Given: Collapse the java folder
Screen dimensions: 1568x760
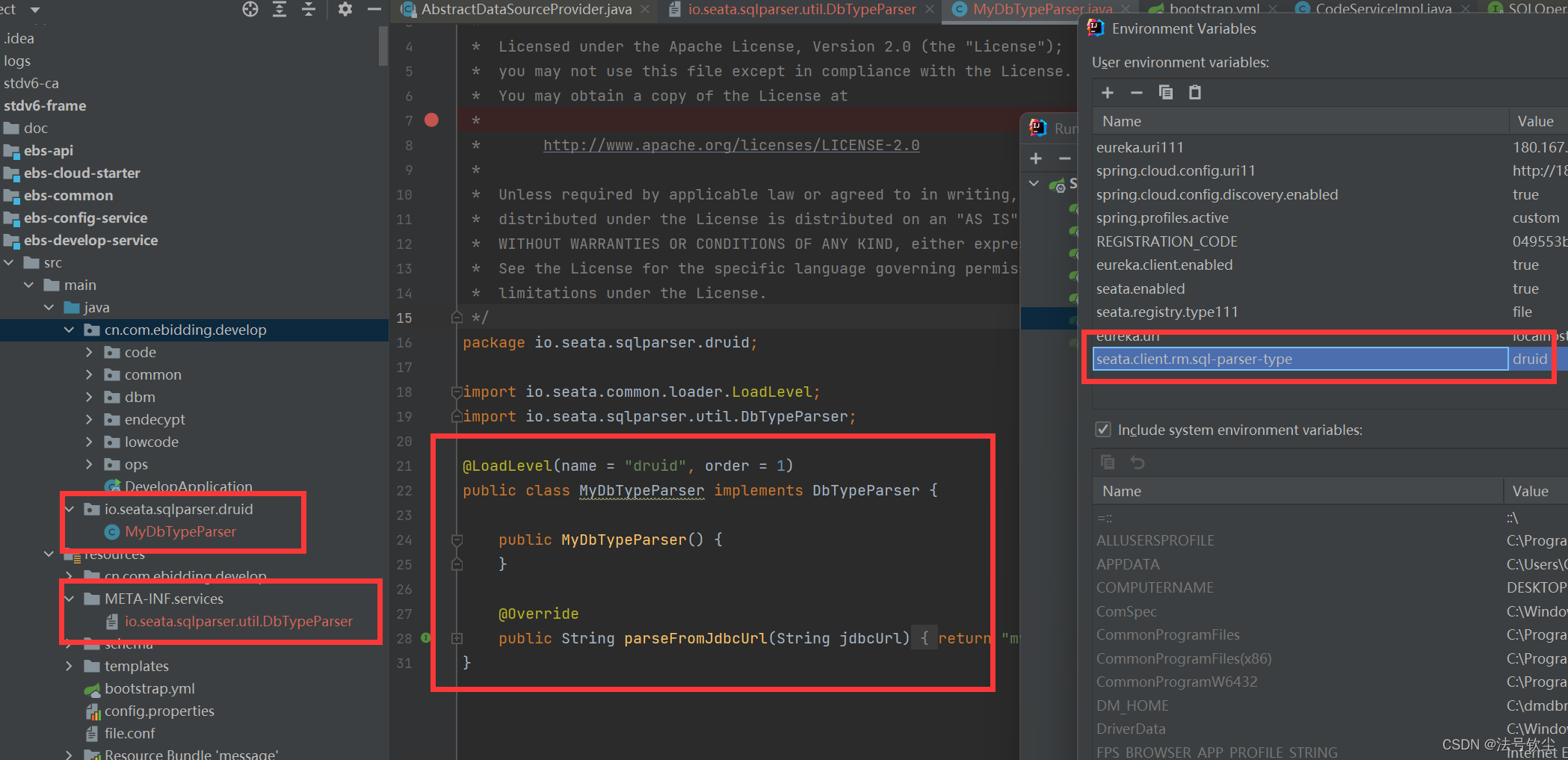Looking at the screenshot, I should click(49, 307).
